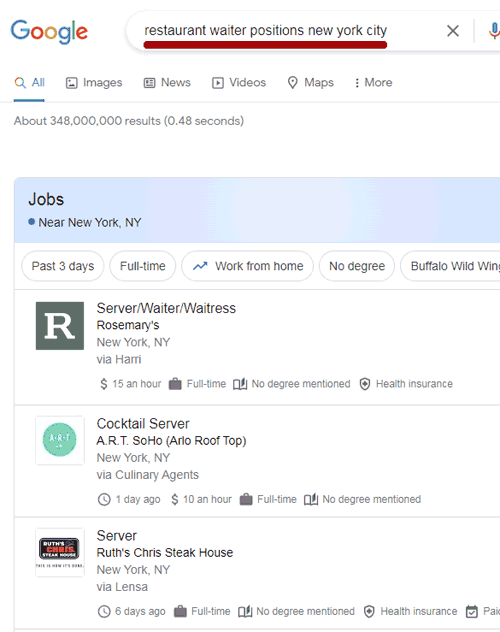Image resolution: width=500 pixels, height=632 pixels.
Task: Click degree book icon in Cocktail Server listing
Action: 311,499
